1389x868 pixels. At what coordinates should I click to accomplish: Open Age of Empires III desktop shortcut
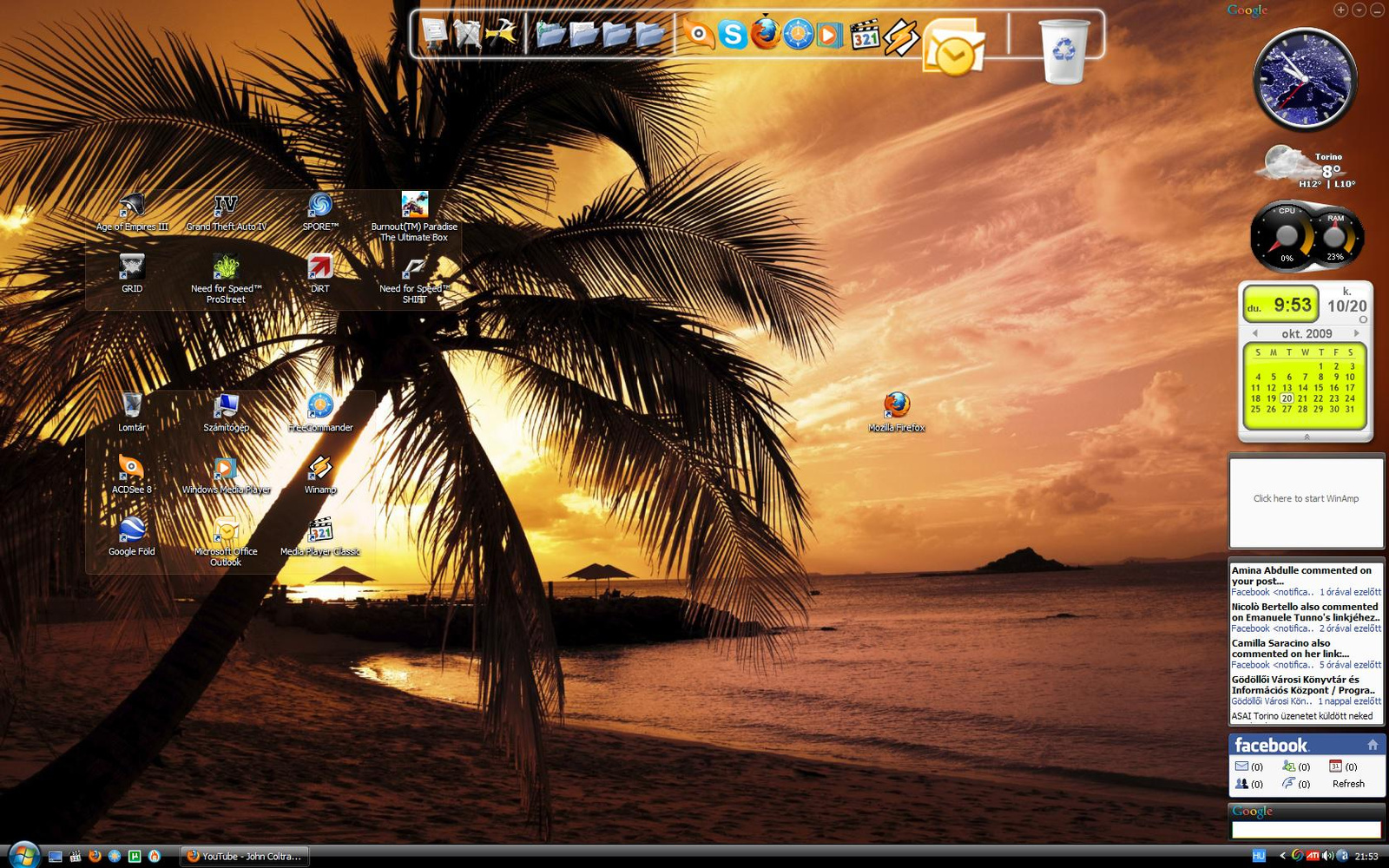[132, 213]
